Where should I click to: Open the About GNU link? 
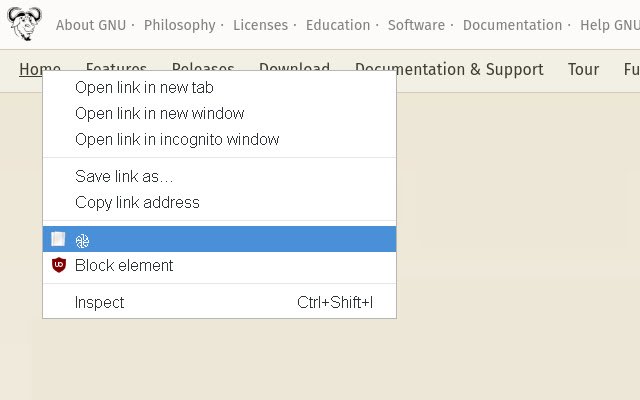pyautogui.click(x=91, y=25)
